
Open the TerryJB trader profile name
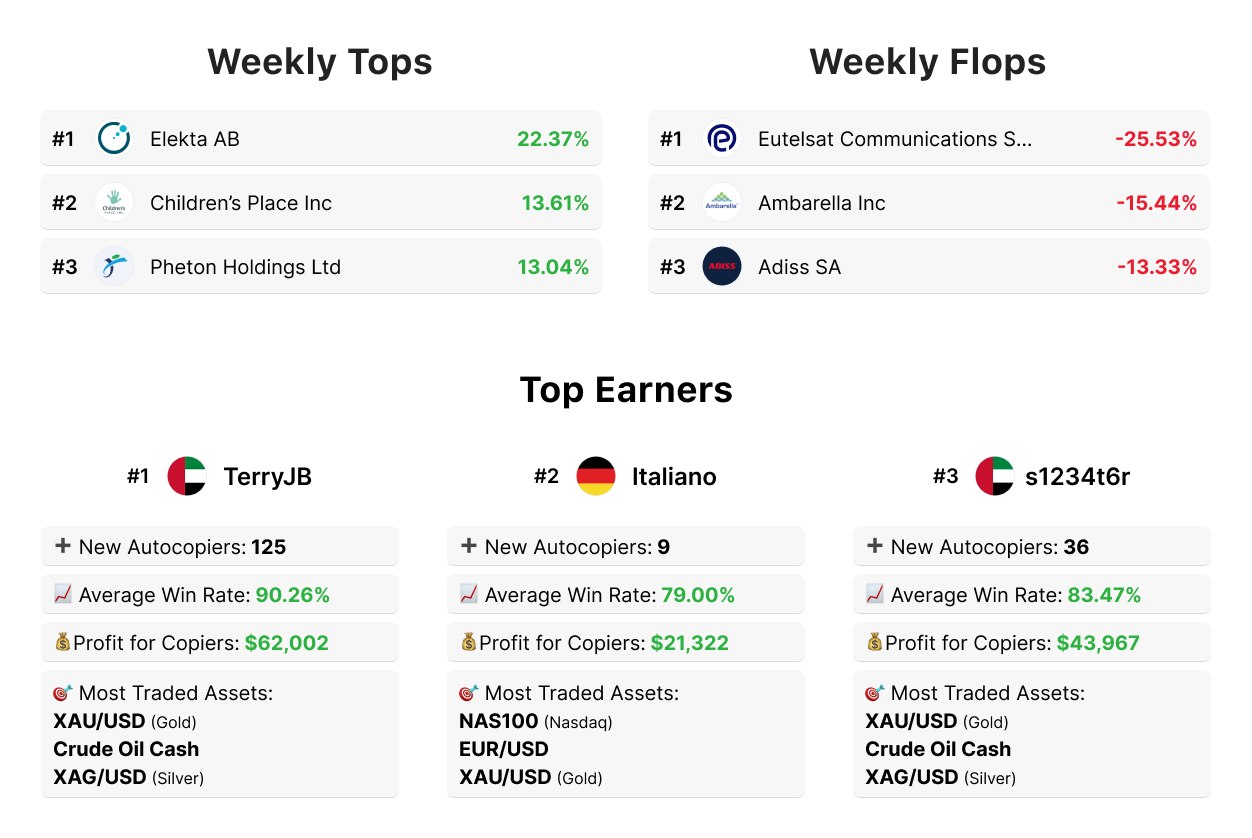click(x=268, y=477)
